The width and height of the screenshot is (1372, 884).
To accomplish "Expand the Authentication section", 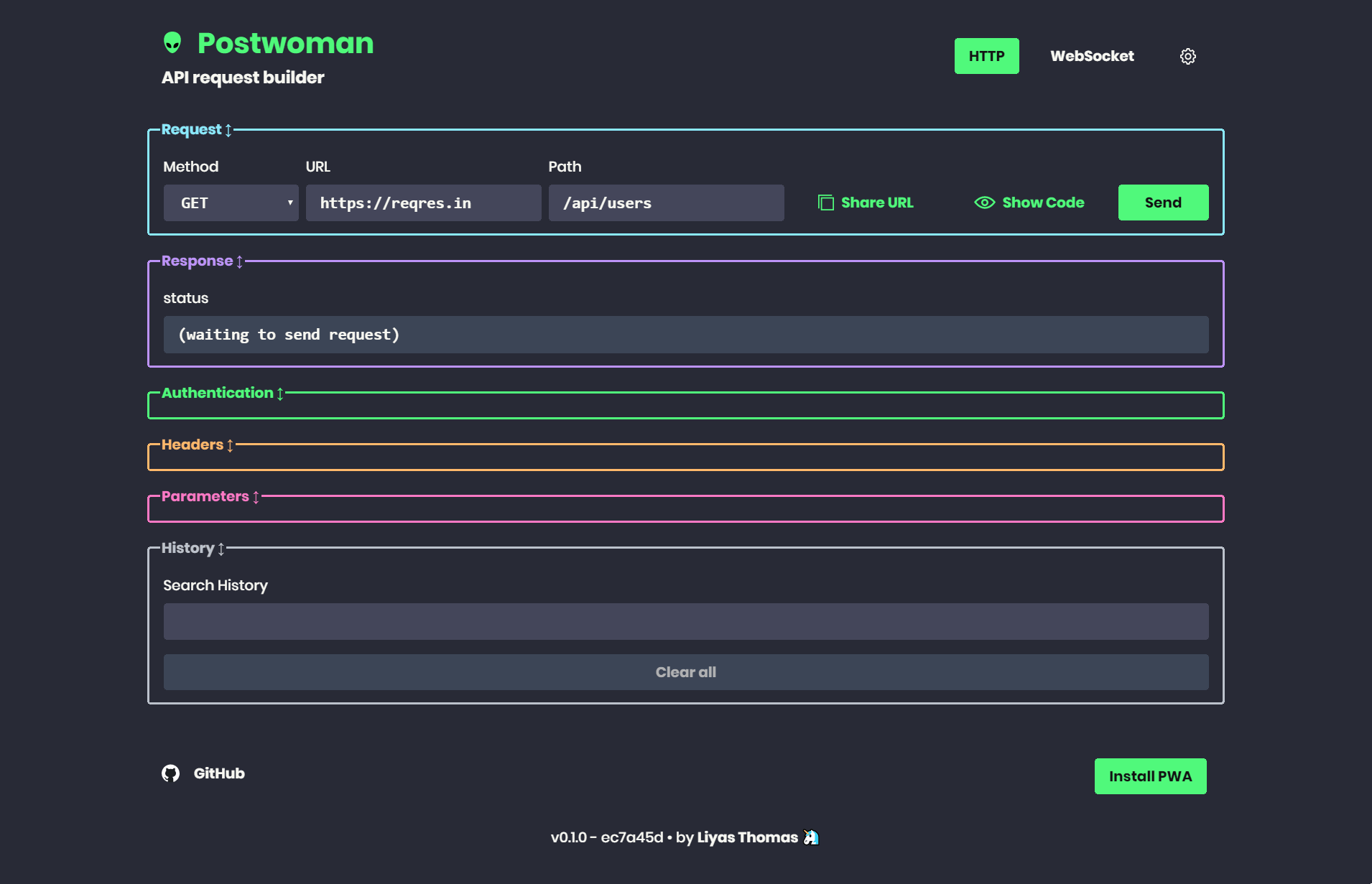I will [222, 394].
